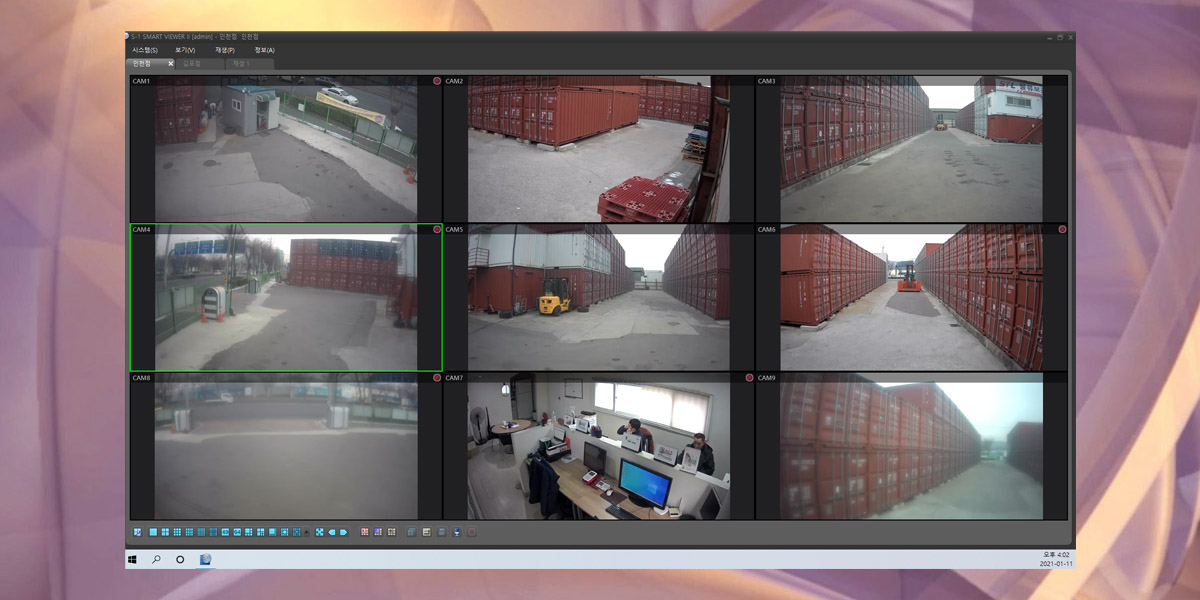Go to next camera page arrow
This screenshot has height=600, width=1200.
[344, 532]
